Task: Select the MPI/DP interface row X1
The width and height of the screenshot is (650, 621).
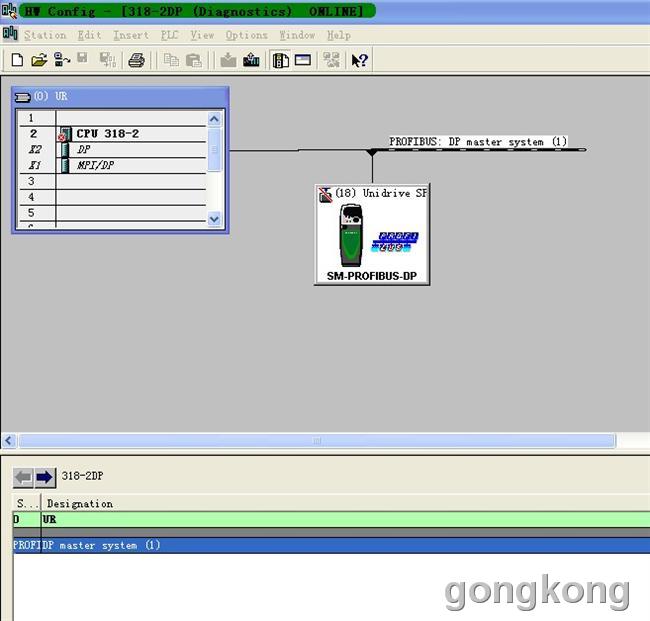Action: (113, 165)
